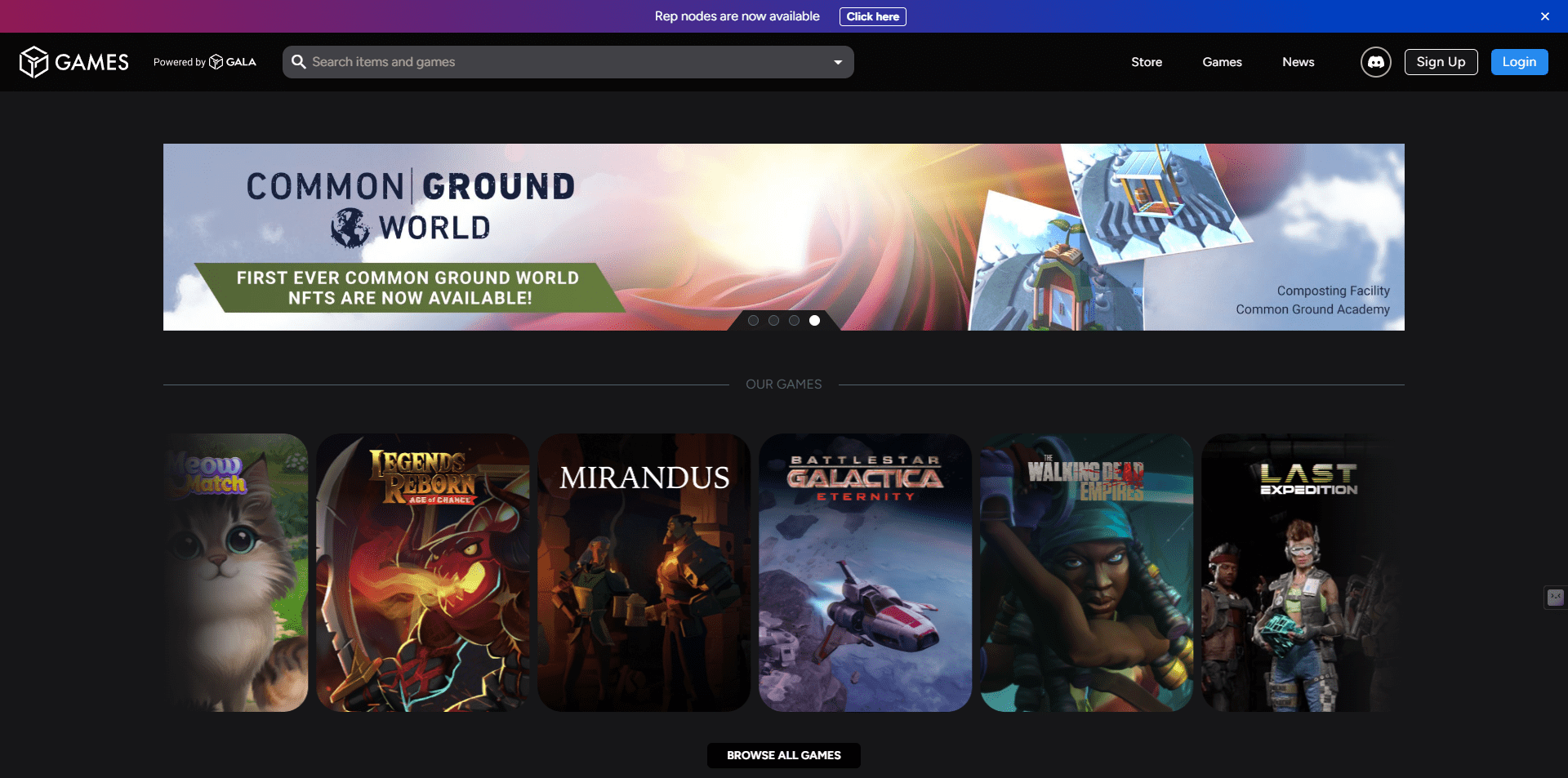Select the first carousel indicator dot
Image resolution: width=1568 pixels, height=778 pixels.
pyautogui.click(x=753, y=320)
